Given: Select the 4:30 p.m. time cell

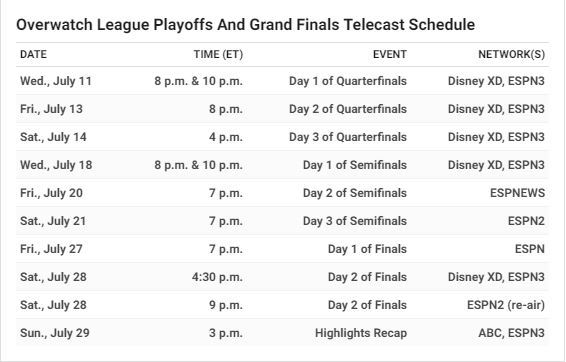Looking at the screenshot, I should click(x=217, y=277).
